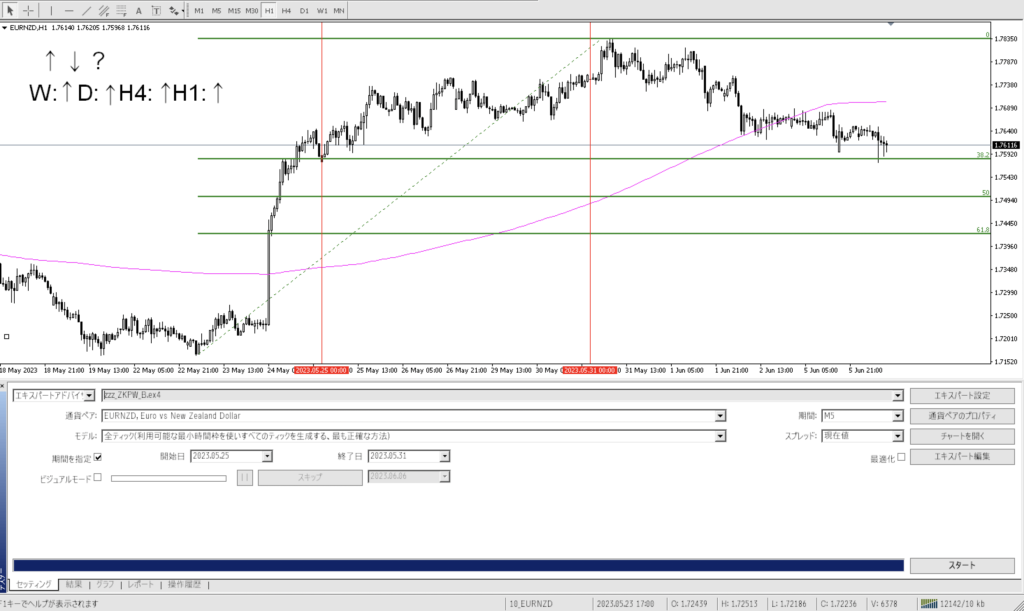Expand the 期間 M5 period dropdown
Viewport: 1024px width, 611px height.
pos(897,416)
